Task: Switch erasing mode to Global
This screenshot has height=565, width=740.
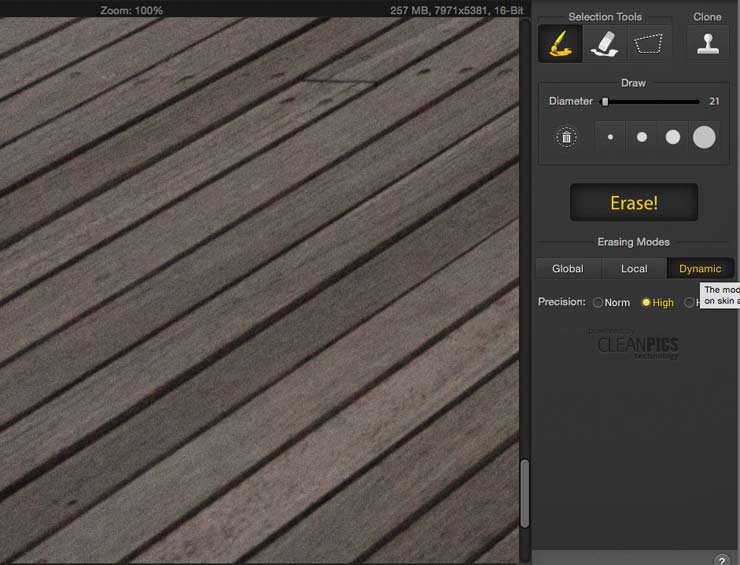Action: click(x=568, y=269)
